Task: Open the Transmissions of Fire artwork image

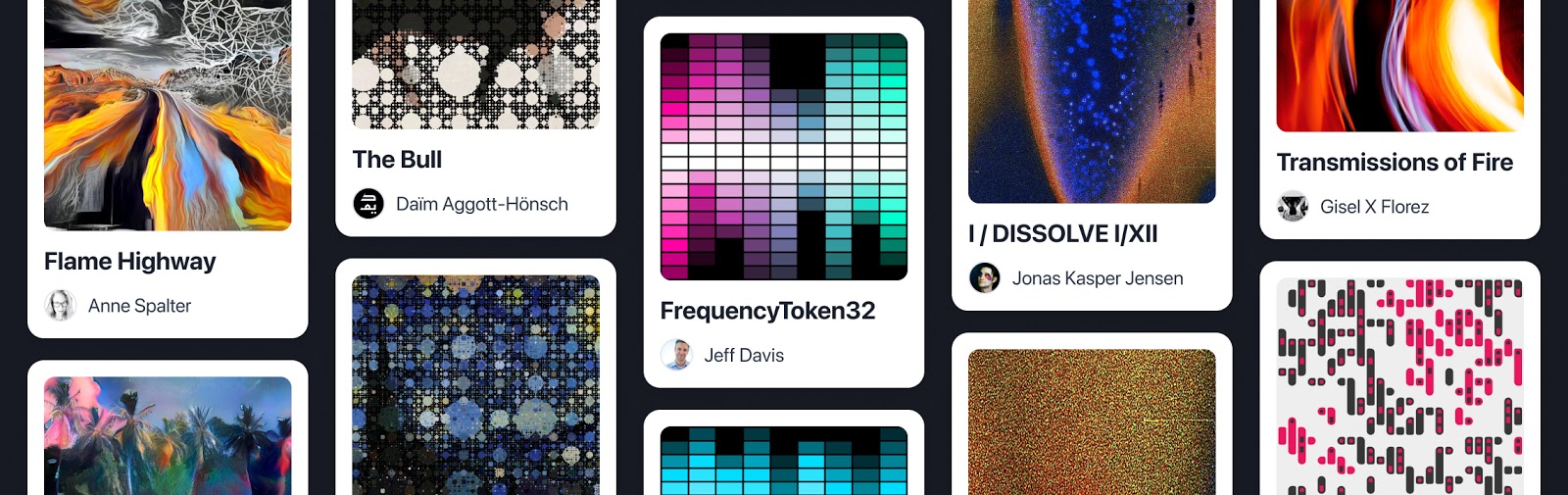Action: pos(1399,66)
